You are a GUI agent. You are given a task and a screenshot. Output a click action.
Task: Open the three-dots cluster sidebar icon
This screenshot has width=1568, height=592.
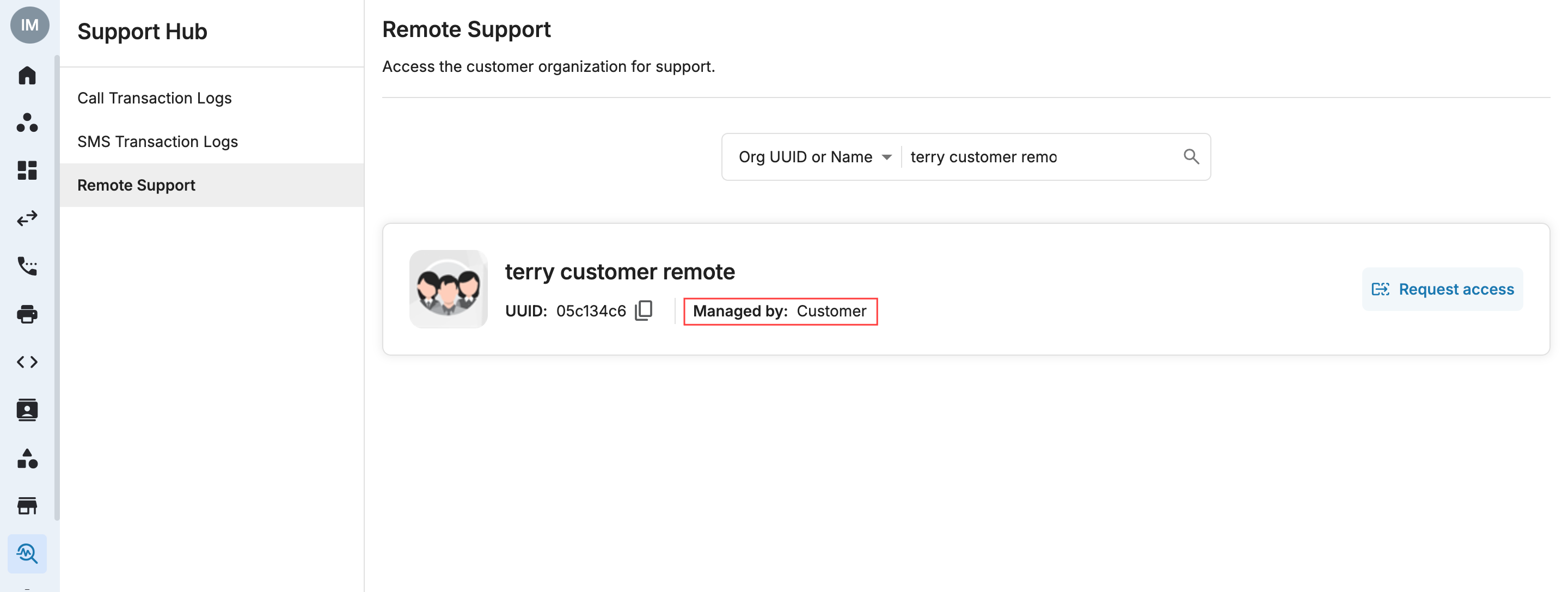point(27,123)
